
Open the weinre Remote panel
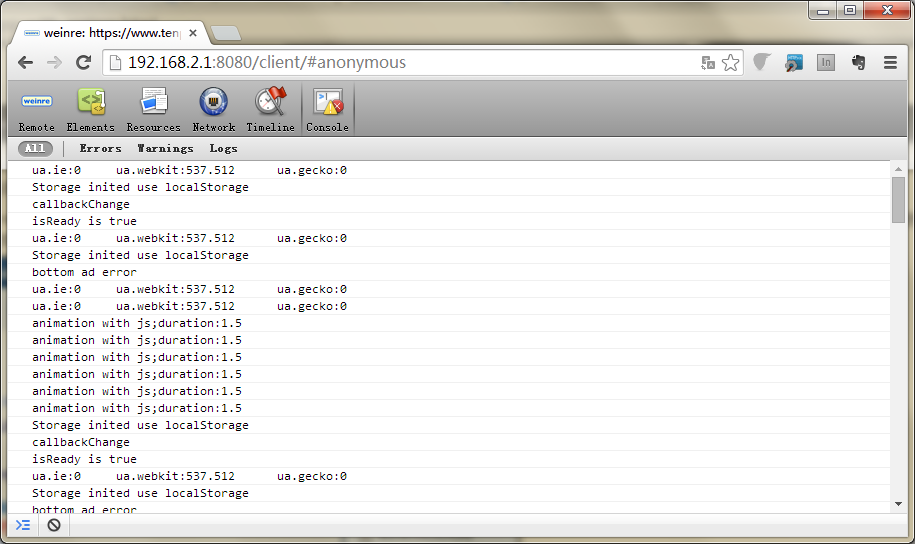[37, 109]
